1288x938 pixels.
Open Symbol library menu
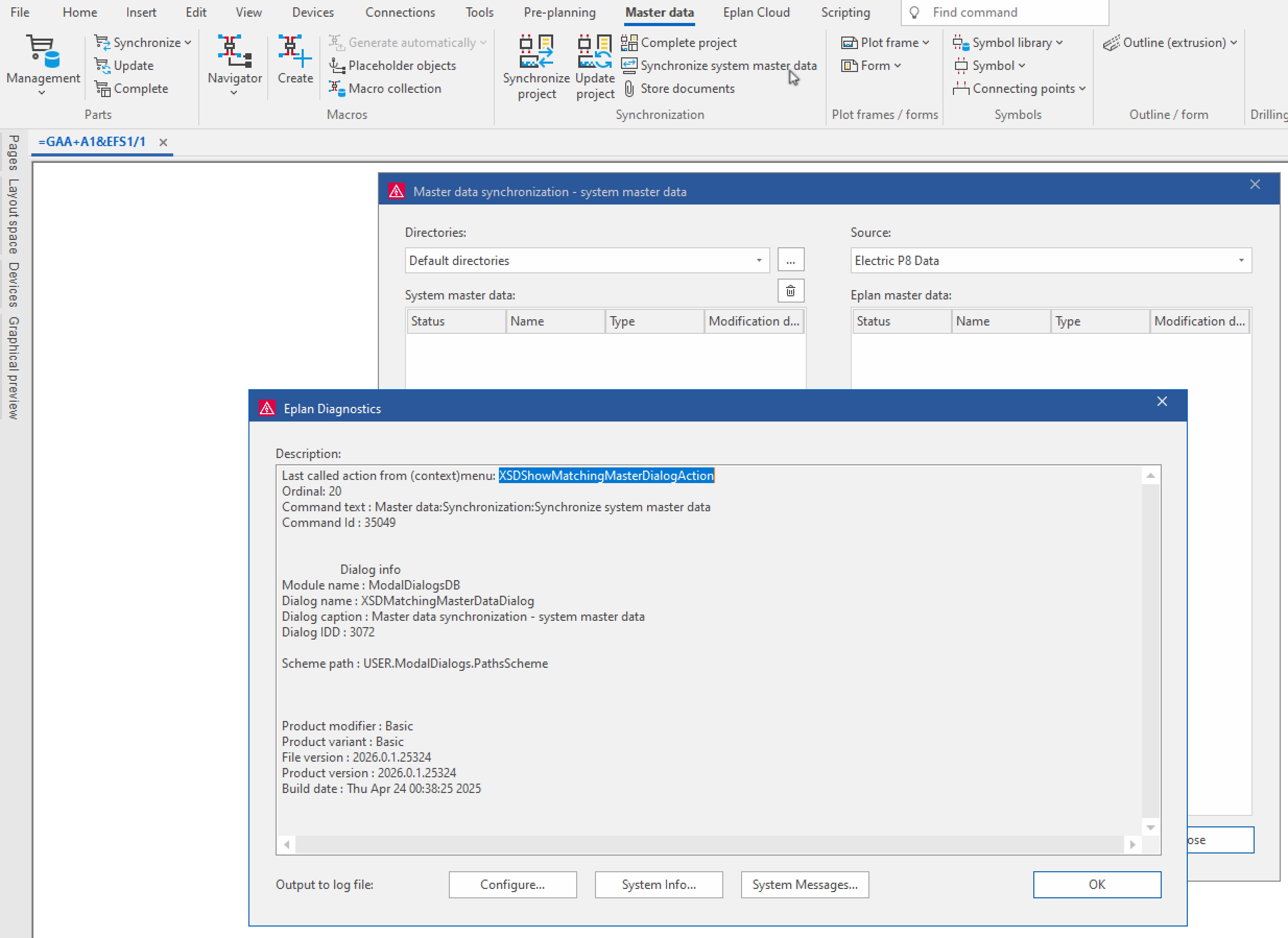click(1008, 43)
